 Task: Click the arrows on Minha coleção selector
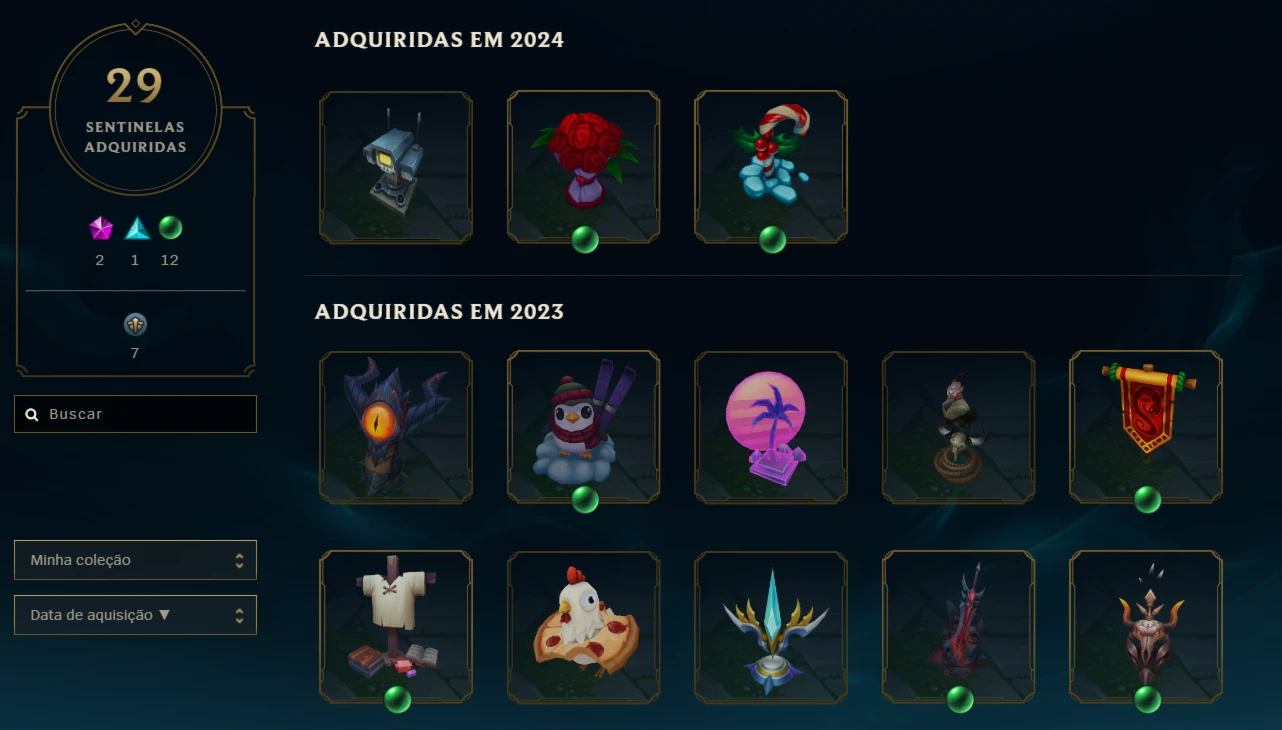239,560
